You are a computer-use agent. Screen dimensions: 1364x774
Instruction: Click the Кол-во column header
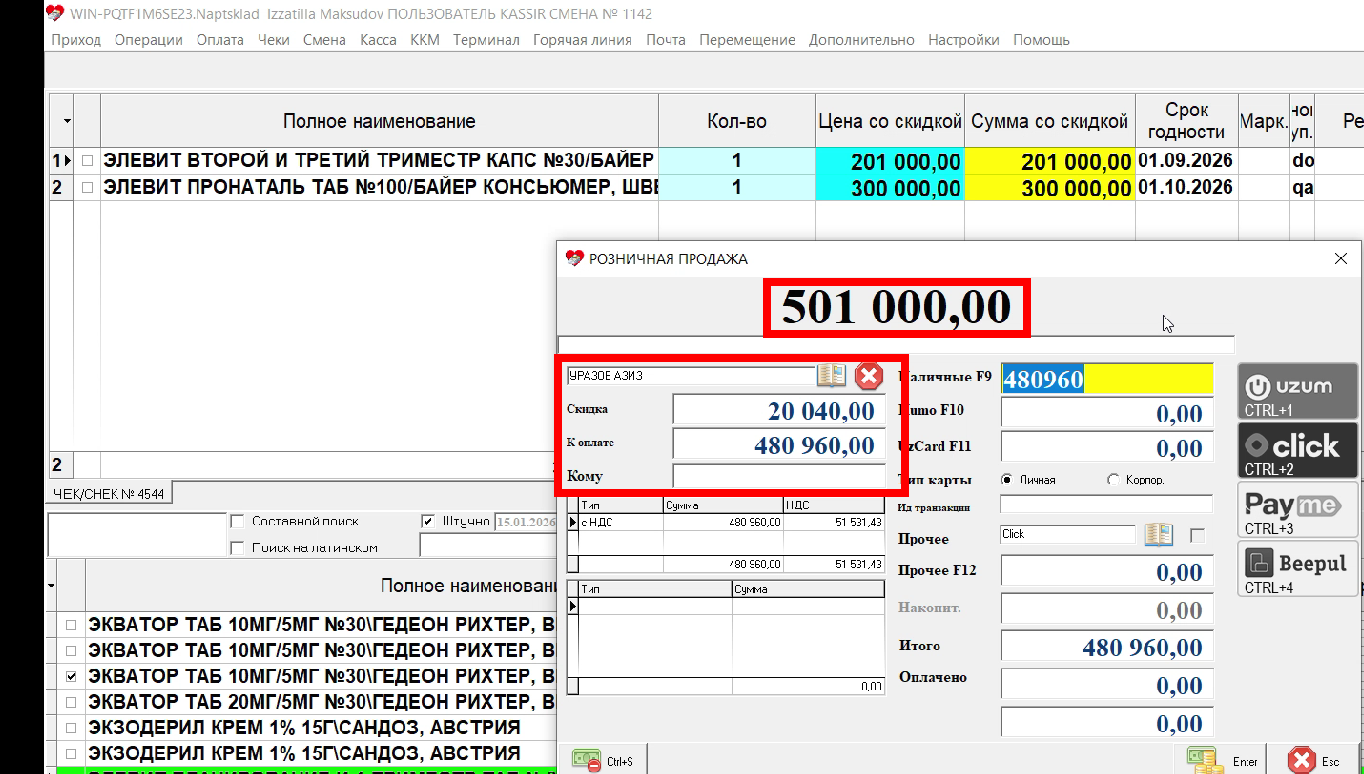coord(737,121)
